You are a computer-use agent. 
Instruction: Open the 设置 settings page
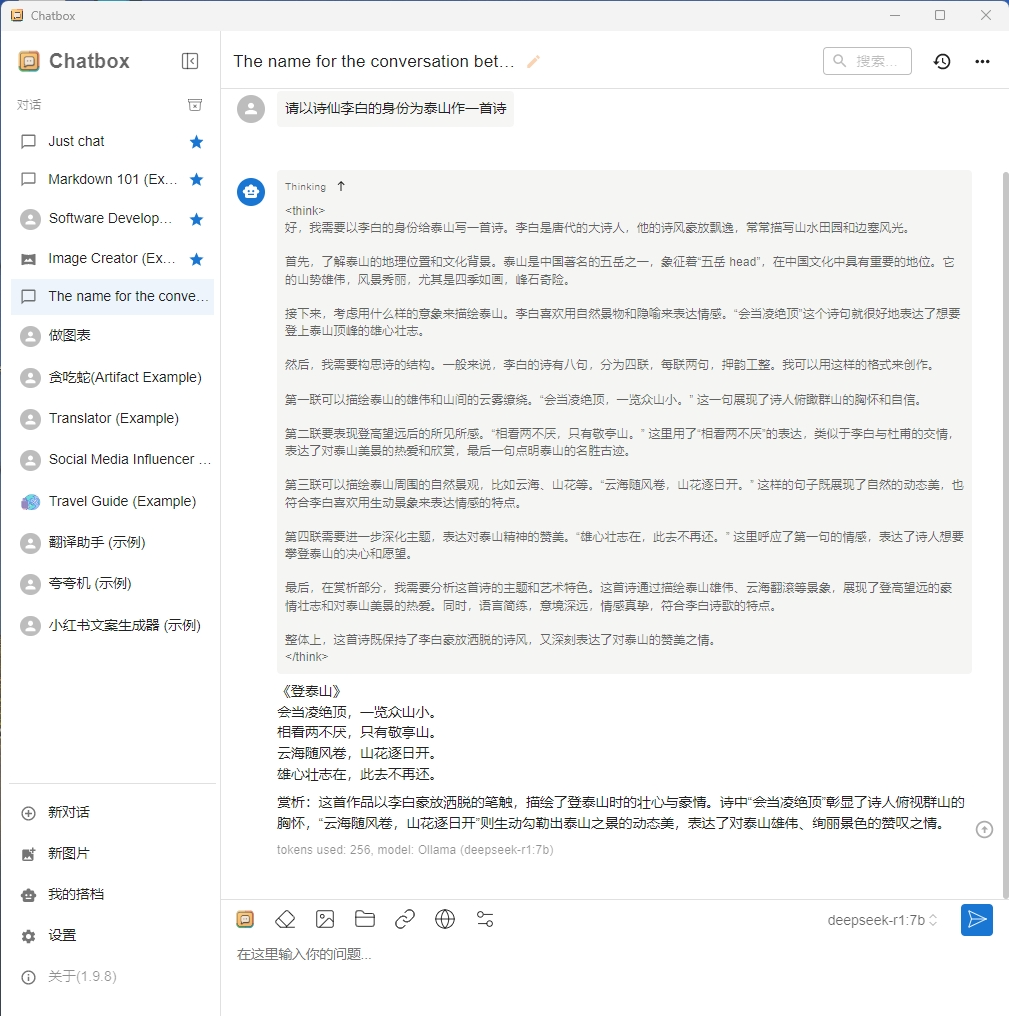click(112, 936)
